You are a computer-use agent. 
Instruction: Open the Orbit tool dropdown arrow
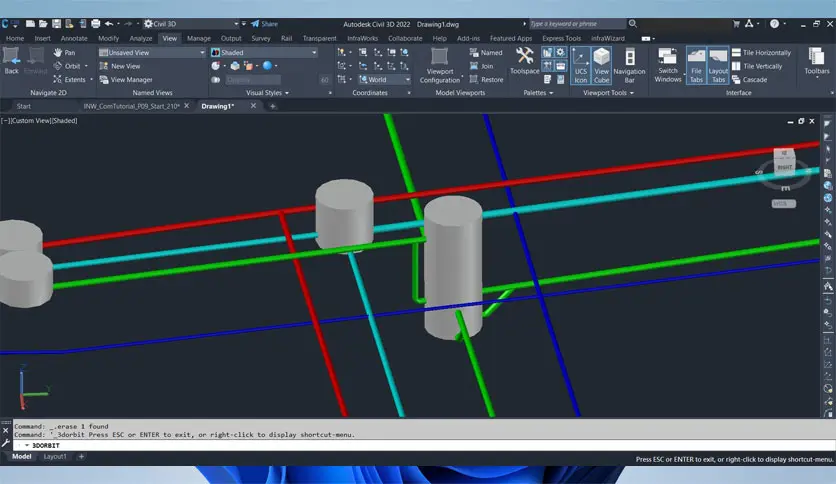click(86, 66)
